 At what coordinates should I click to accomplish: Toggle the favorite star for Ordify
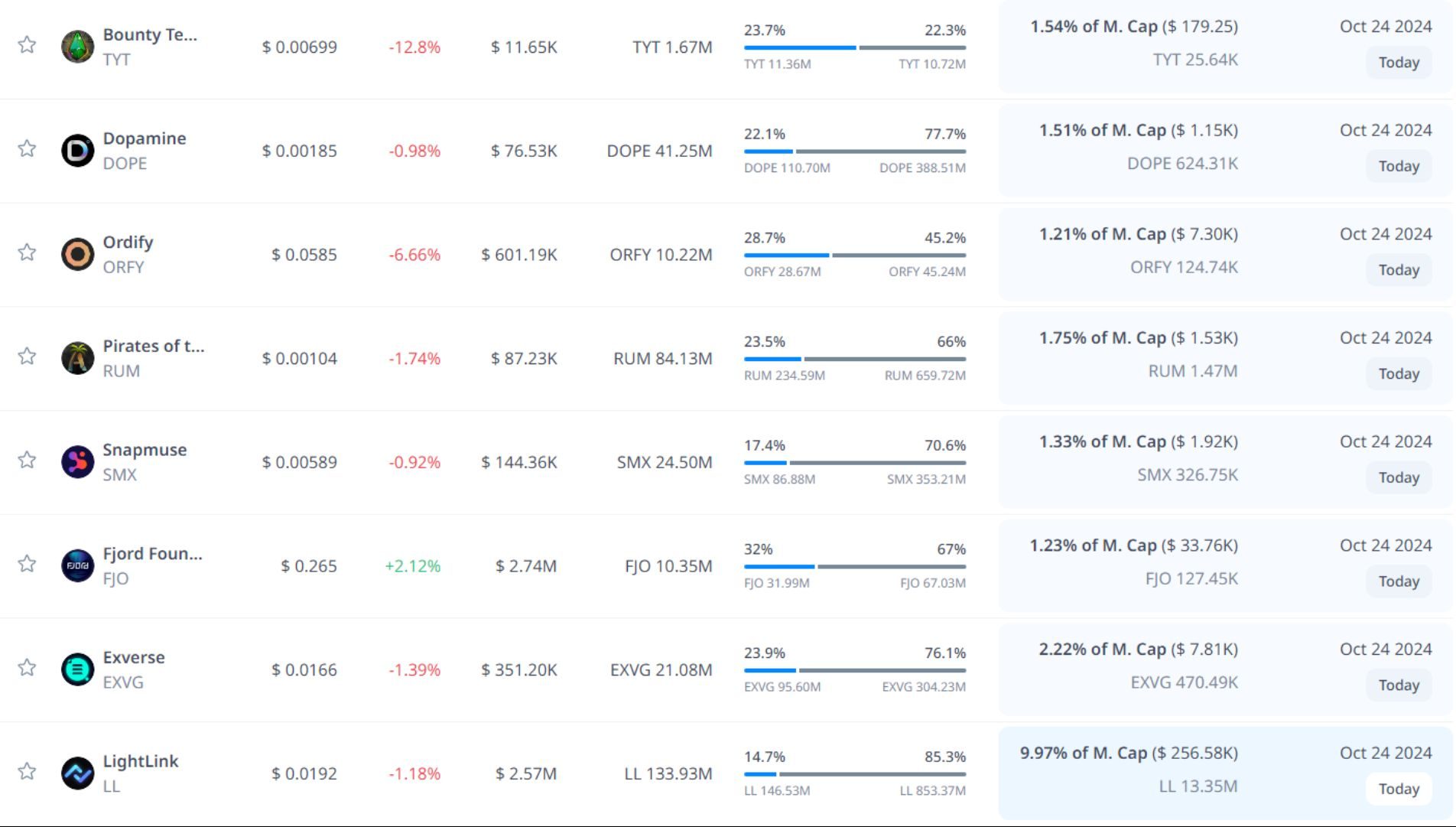coord(27,252)
